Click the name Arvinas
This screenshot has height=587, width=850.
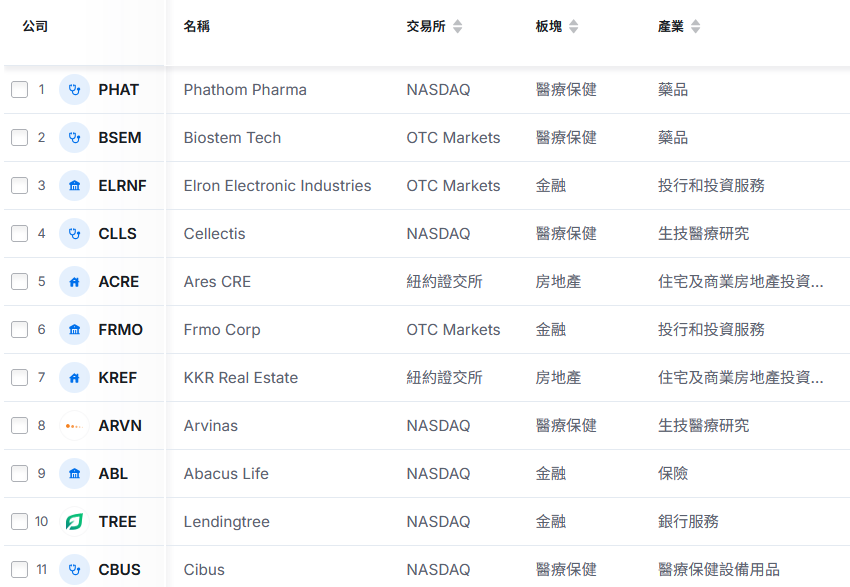click(211, 426)
